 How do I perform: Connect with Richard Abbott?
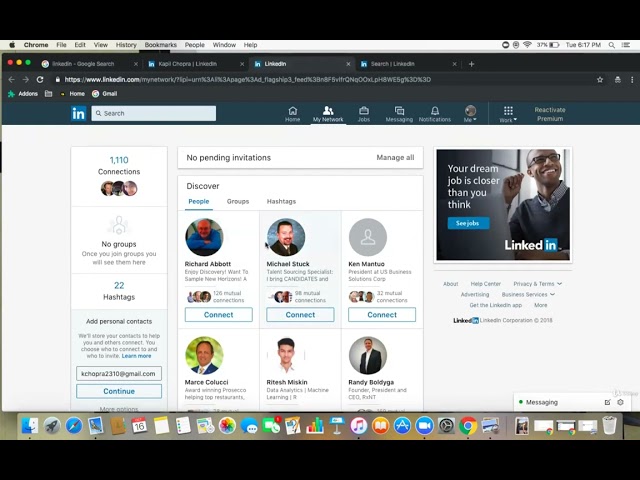[x=218, y=315]
